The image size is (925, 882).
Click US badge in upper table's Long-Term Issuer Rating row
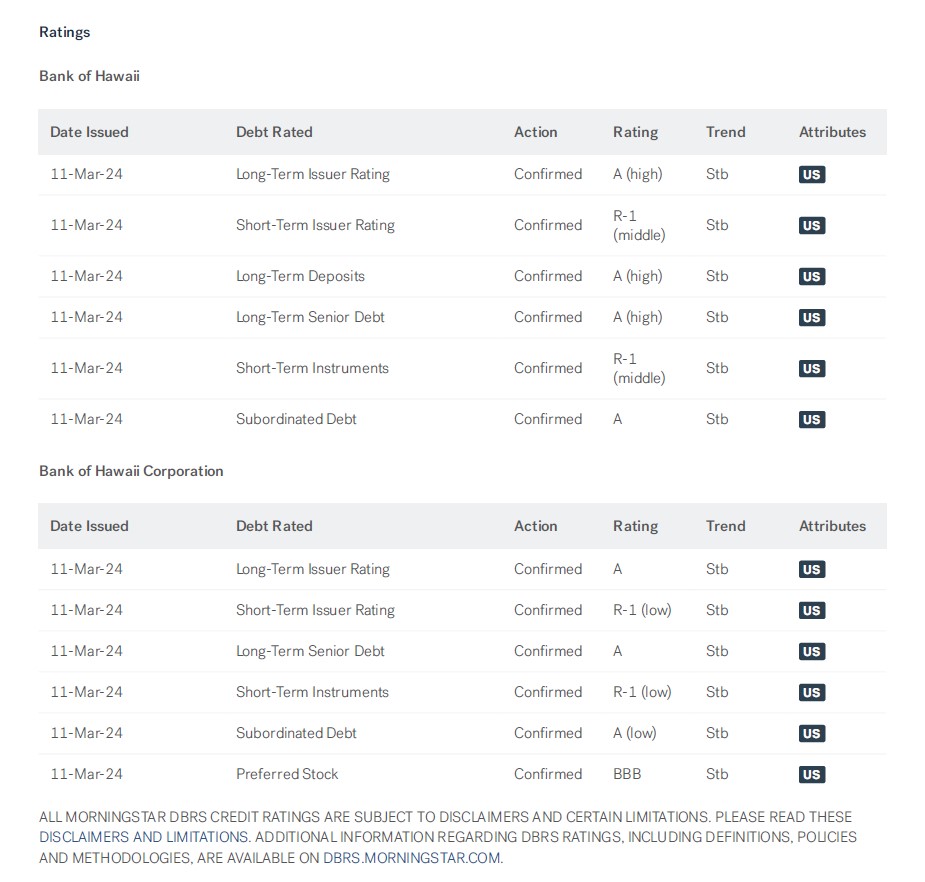coord(812,175)
